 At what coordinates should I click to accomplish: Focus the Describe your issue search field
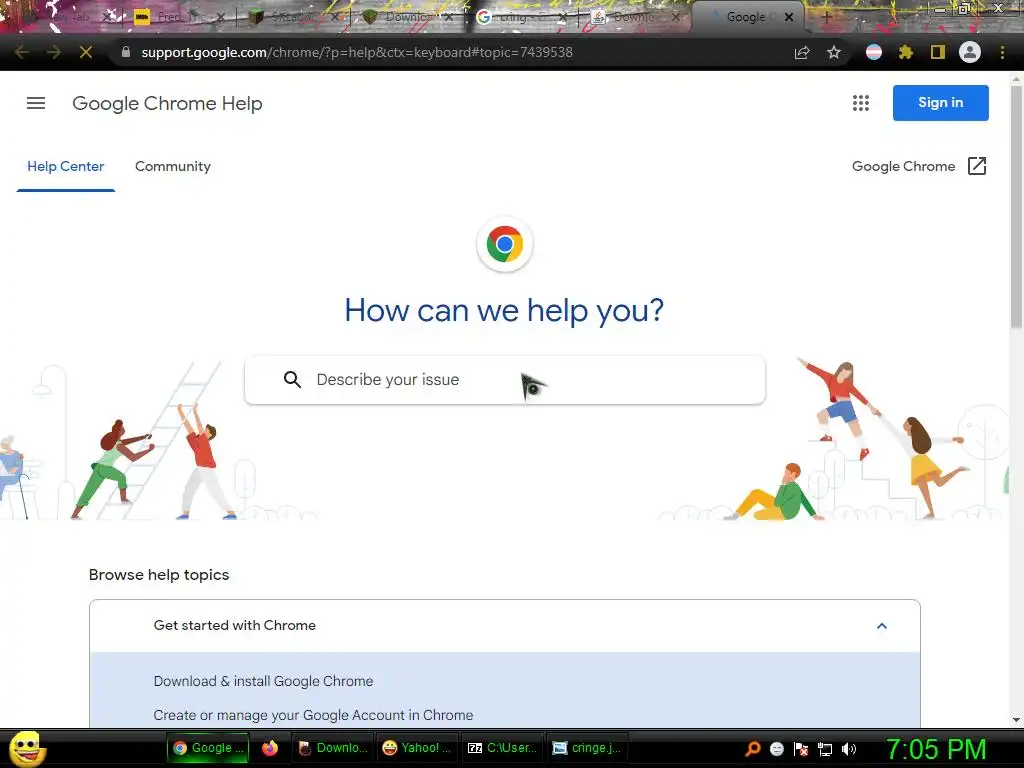[x=504, y=380]
